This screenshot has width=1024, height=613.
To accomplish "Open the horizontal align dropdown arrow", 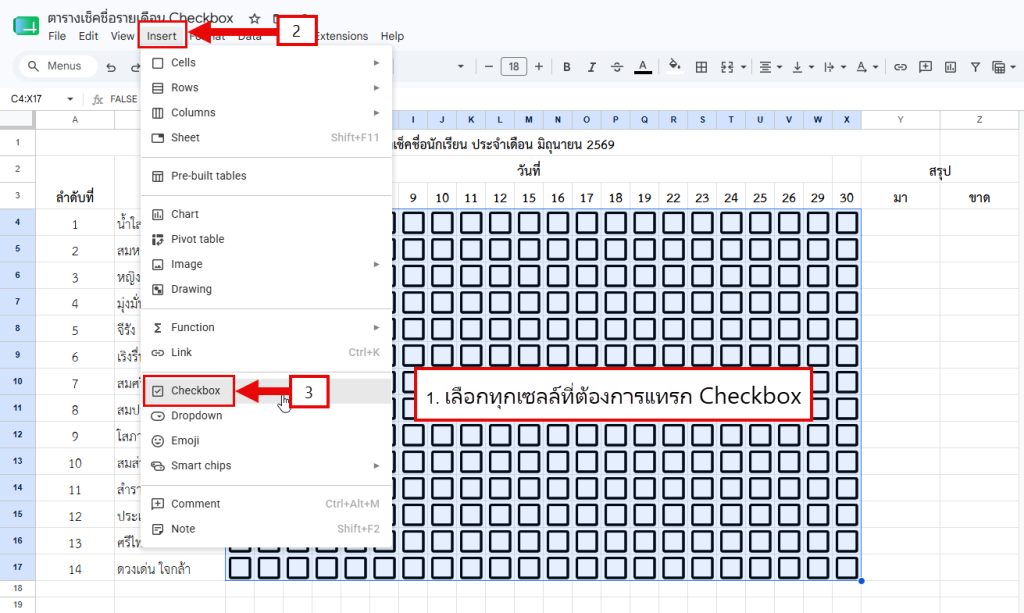I will 779,67.
